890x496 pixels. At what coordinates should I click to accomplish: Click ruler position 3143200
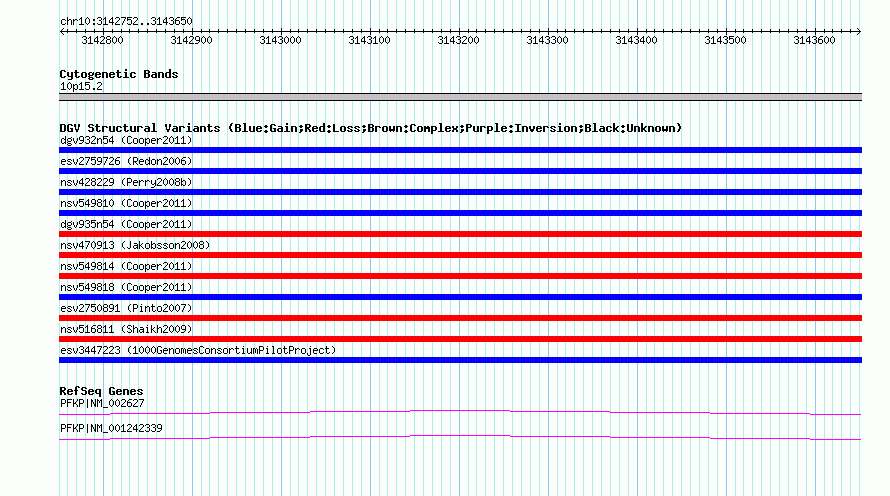(459, 40)
